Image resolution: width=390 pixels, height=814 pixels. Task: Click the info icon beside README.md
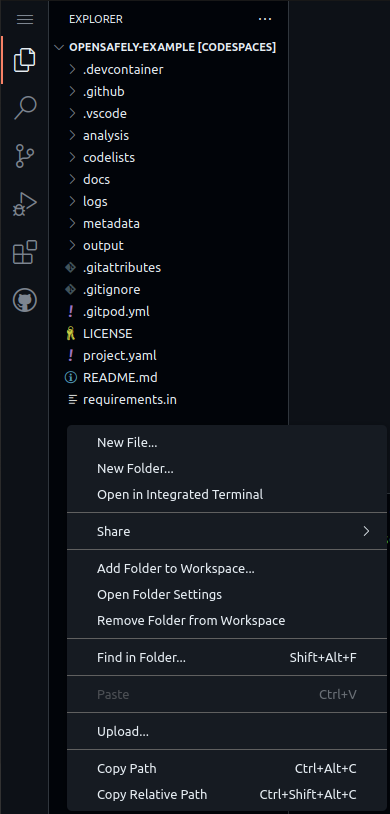(70, 377)
